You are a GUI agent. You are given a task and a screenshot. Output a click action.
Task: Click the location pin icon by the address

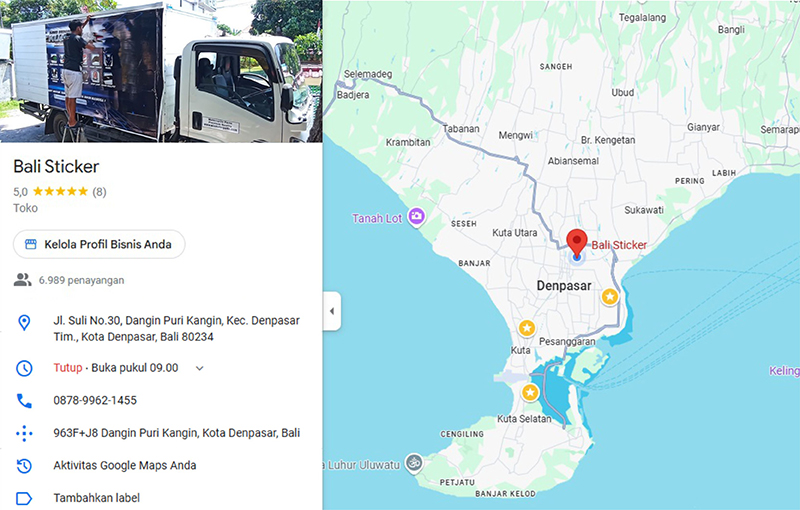click(24, 322)
